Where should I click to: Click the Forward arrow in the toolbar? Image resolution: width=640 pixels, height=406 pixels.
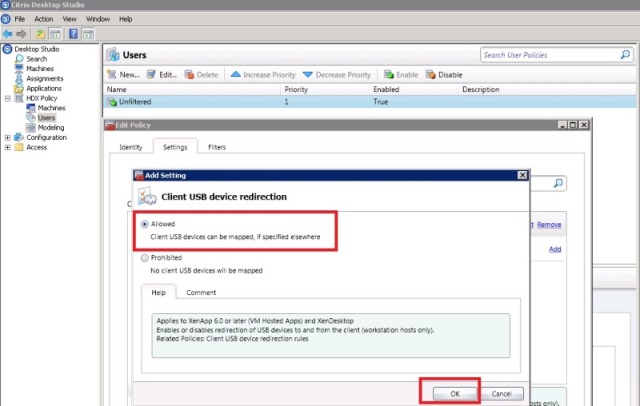point(23,33)
